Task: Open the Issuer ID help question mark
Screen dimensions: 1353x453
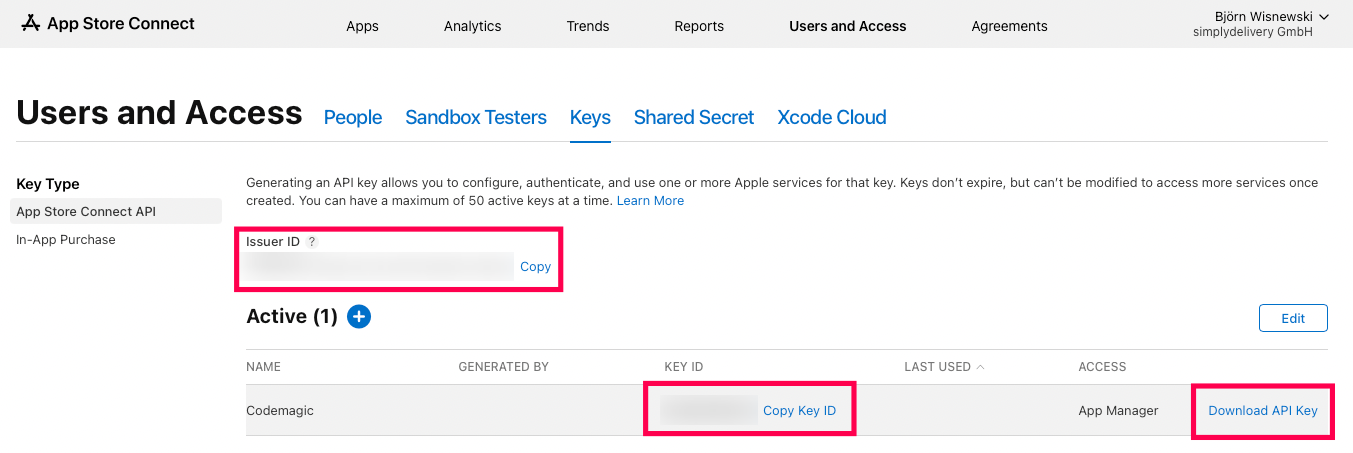Action: (312, 242)
